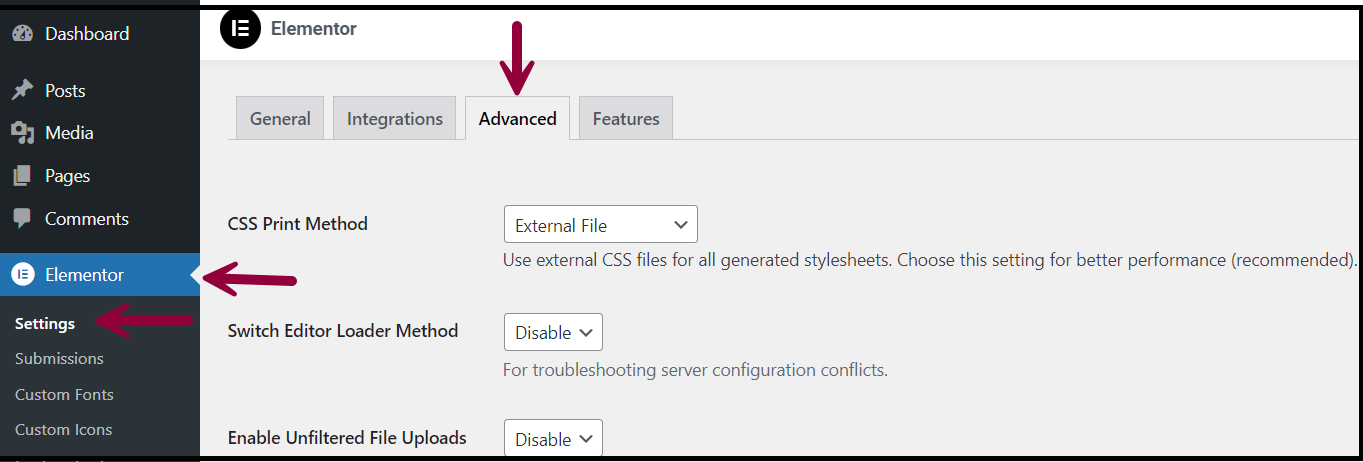
Task: Expand the Switch Editor Loader Method dropdown
Action: click(x=553, y=332)
